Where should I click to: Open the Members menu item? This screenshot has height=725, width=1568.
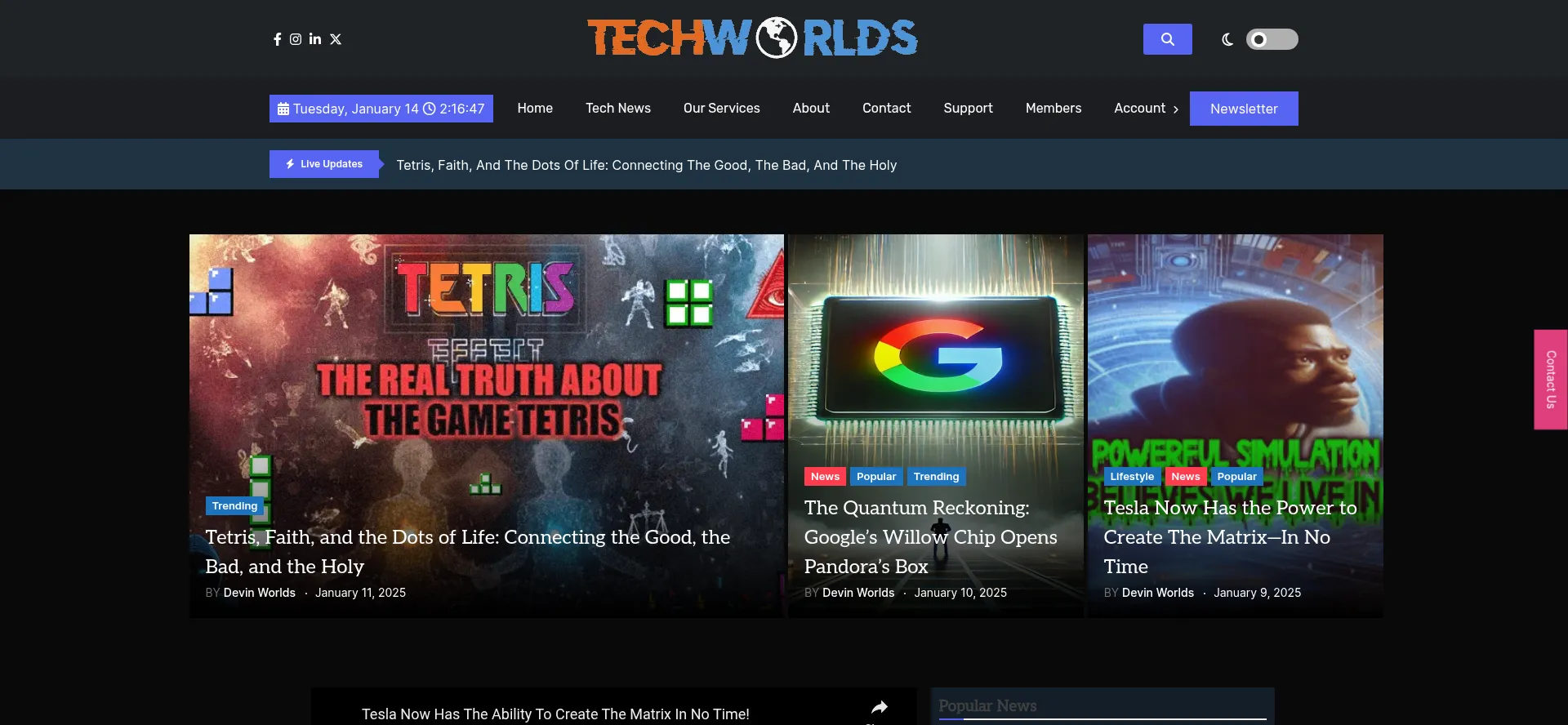[1053, 108]
